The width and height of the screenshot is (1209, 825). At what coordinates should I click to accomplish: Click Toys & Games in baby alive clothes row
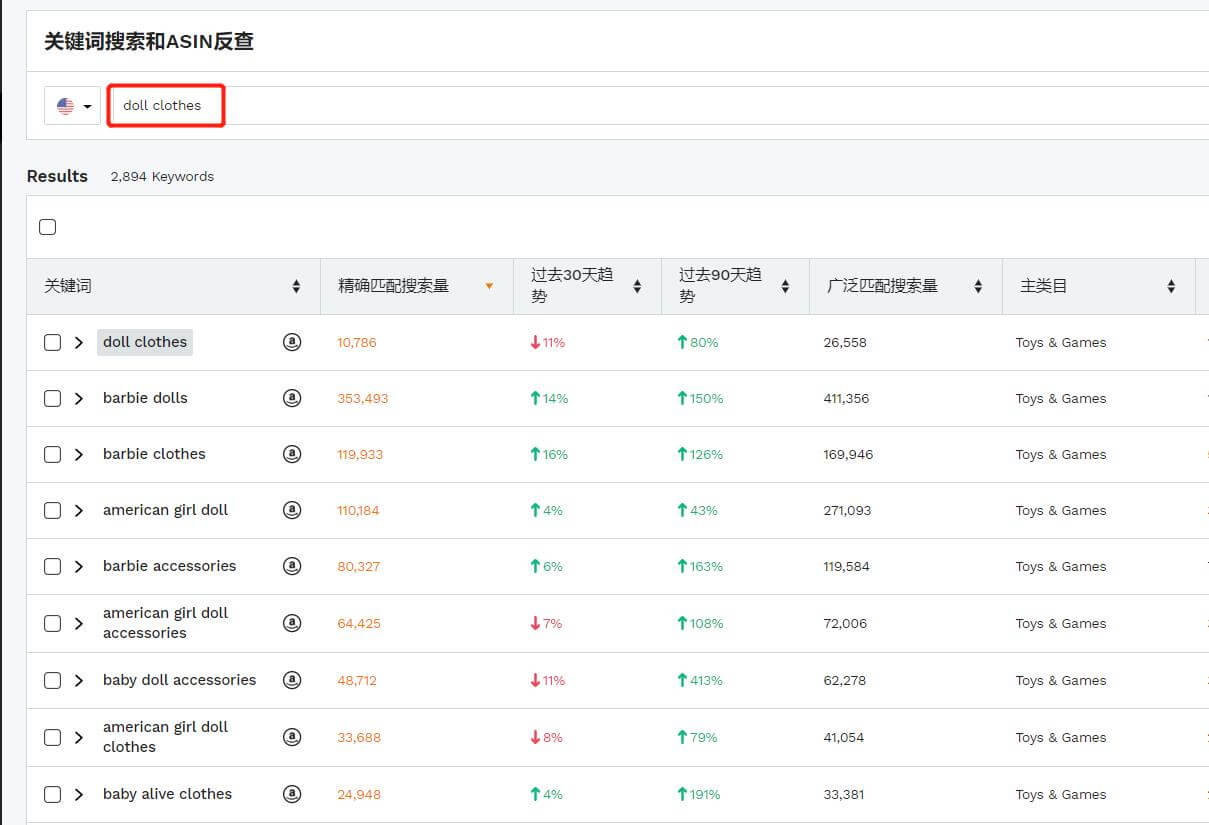click(1061, 794)
